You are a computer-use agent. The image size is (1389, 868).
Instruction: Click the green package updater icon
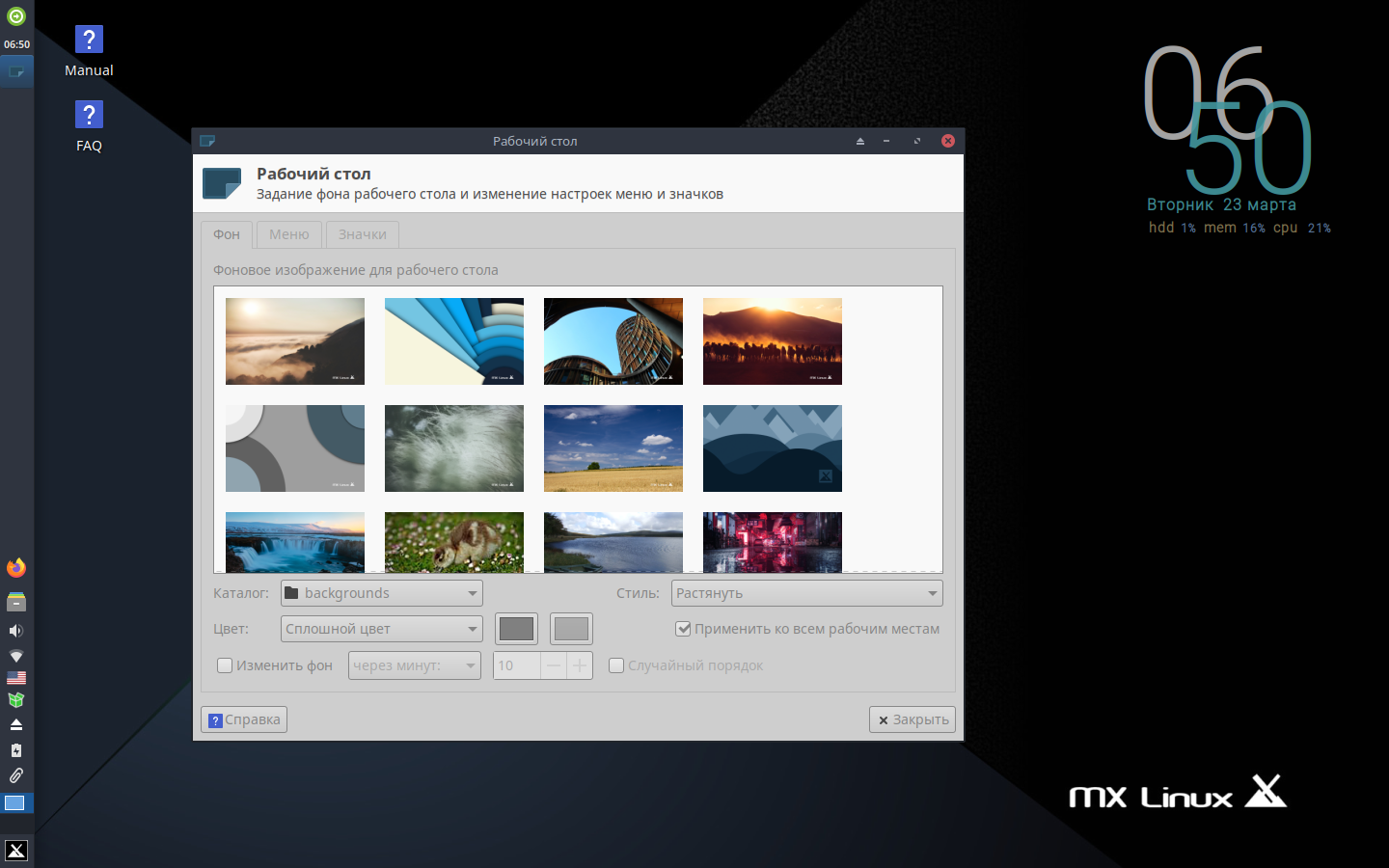[16, 700]
